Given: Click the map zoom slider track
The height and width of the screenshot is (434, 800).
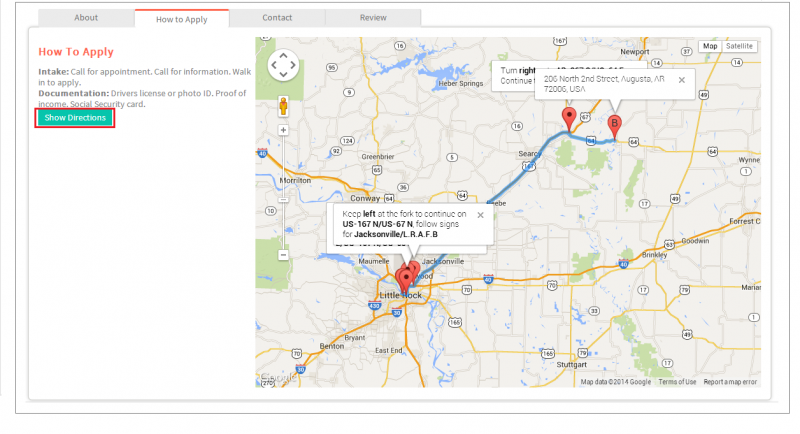Looking at the screenshot, I should click(x=283, y=192).
